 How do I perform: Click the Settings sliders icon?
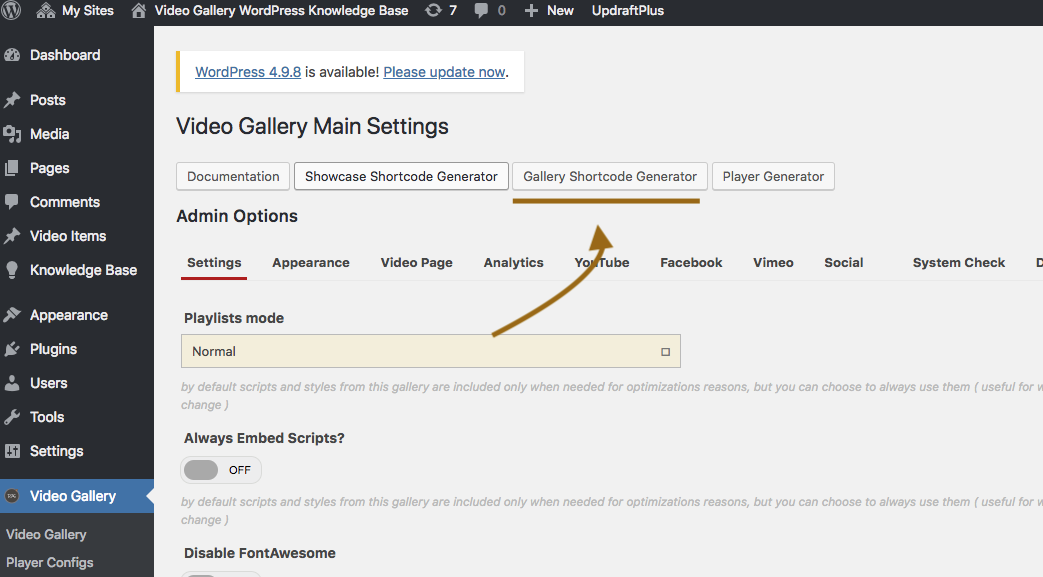12,451
